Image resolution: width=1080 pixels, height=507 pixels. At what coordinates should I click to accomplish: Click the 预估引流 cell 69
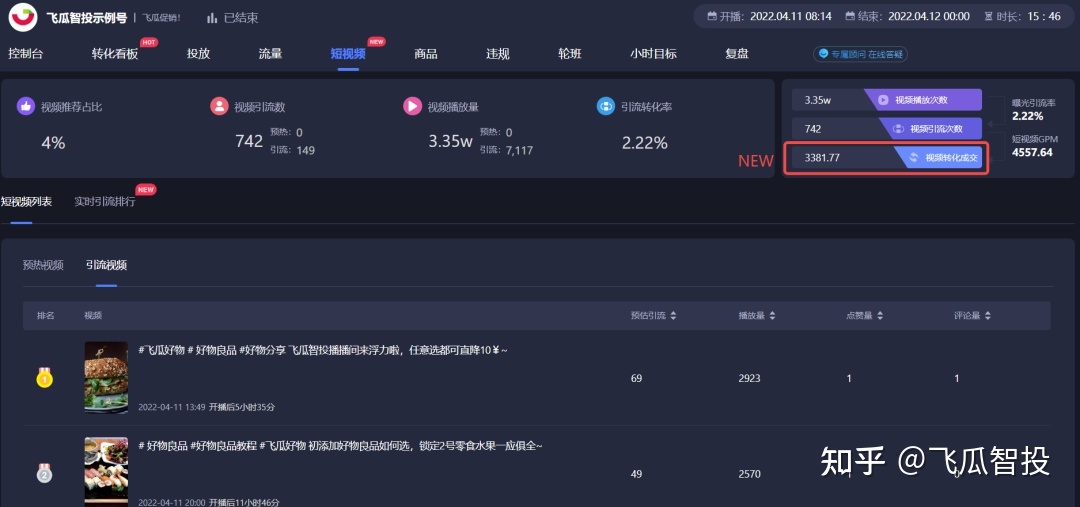(636, 378)
